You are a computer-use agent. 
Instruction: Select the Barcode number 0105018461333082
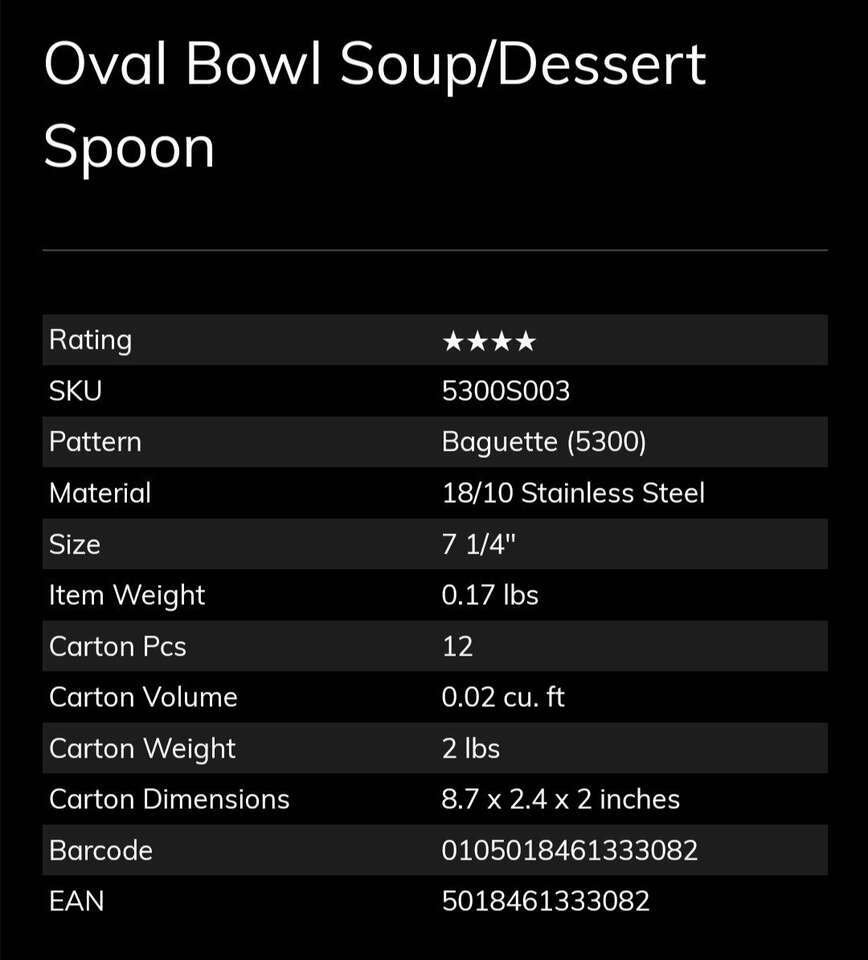click(x=569, y=850)
